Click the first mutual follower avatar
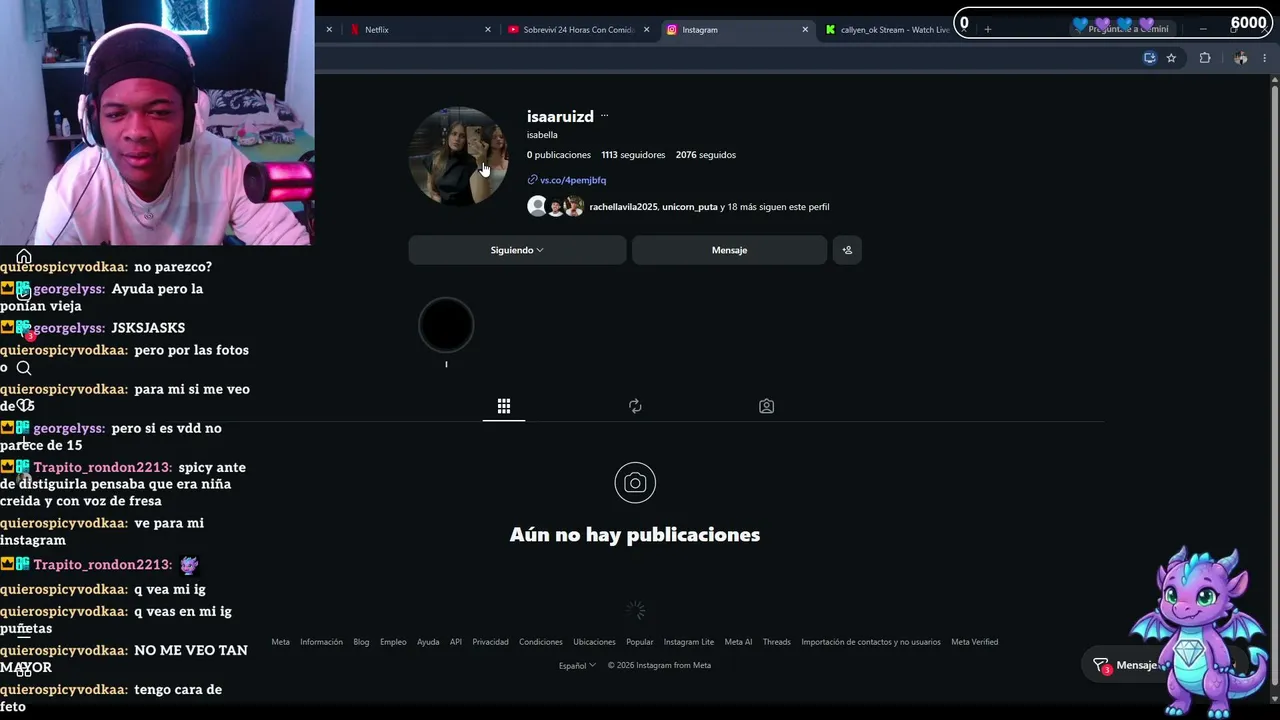The image size is (1280, 720). [537, 207]
